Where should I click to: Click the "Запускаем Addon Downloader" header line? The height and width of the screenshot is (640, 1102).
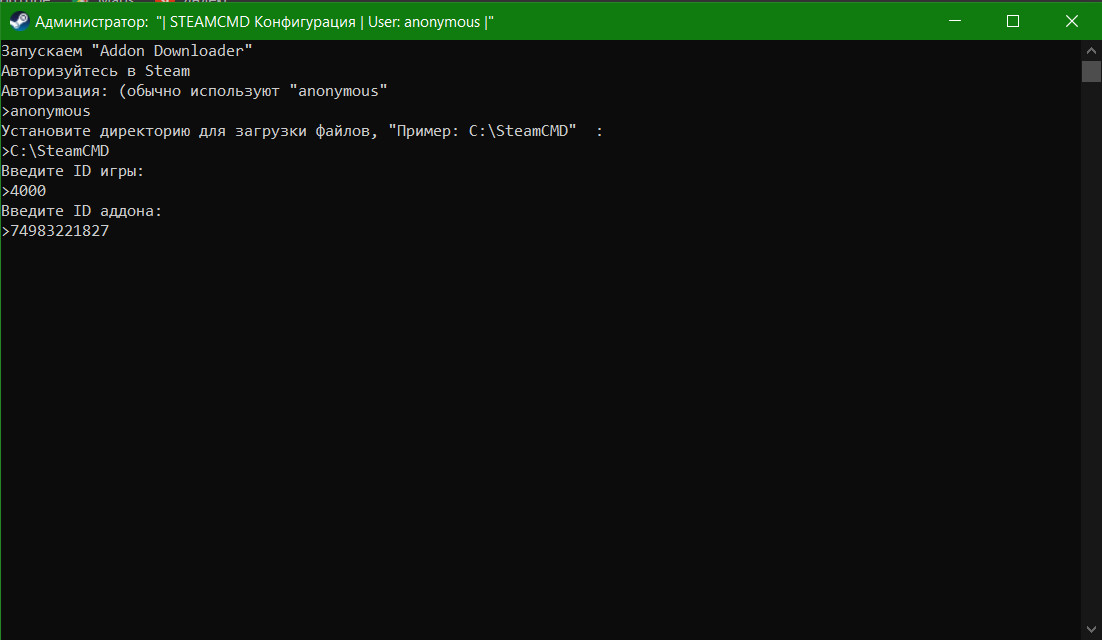[x=125, y=50]
